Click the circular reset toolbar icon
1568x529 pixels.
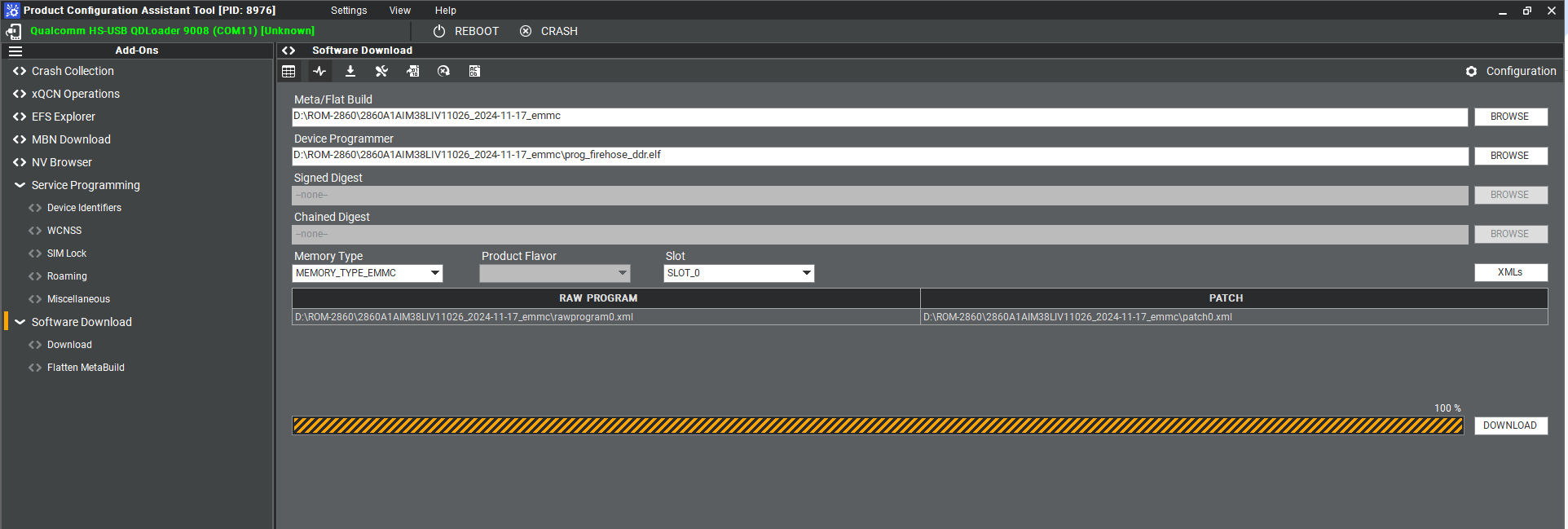click(x=443, y=72)
